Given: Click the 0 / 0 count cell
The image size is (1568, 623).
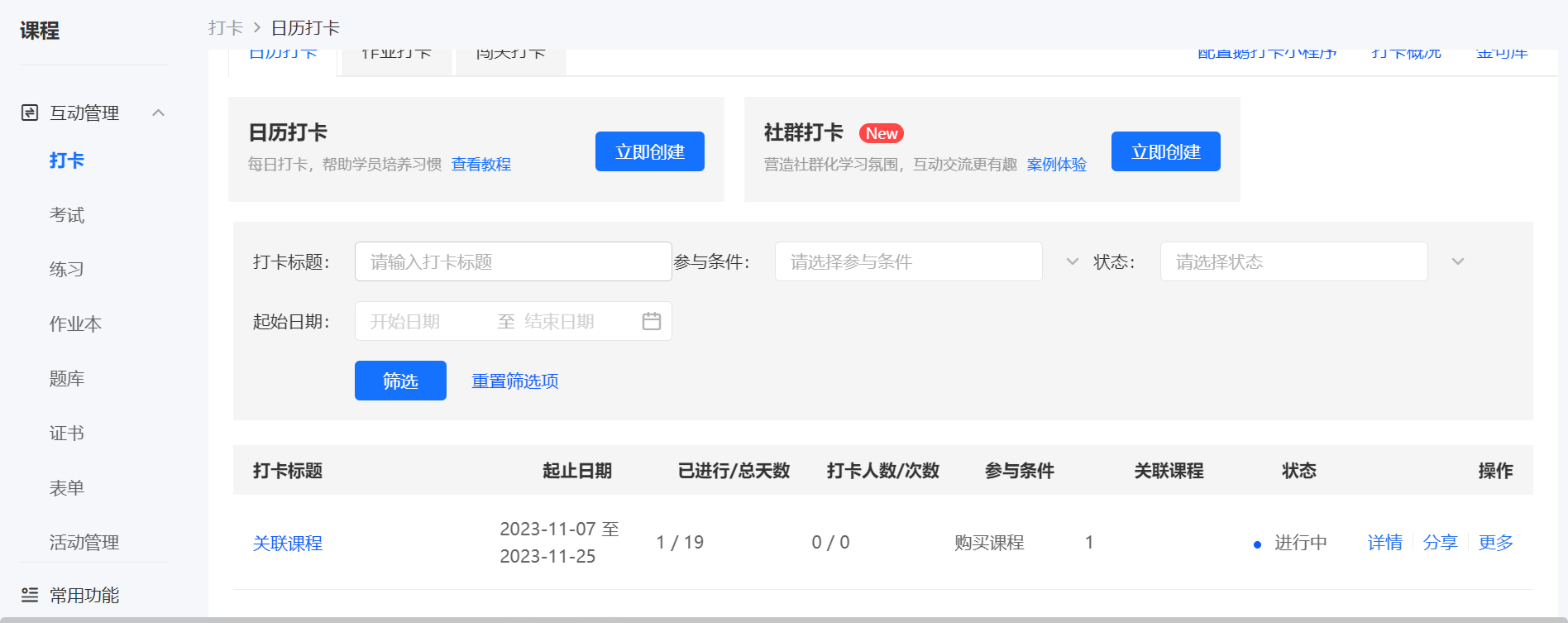Looking at the screenshot, I should [x=830, y=543].
